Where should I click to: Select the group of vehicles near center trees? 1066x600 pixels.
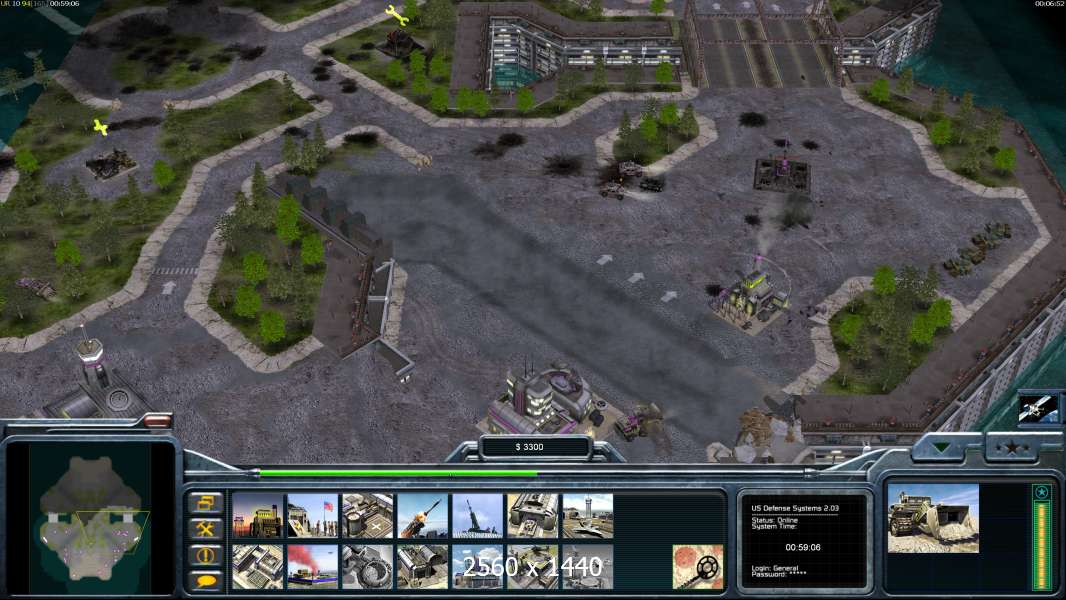click(630, 181)
